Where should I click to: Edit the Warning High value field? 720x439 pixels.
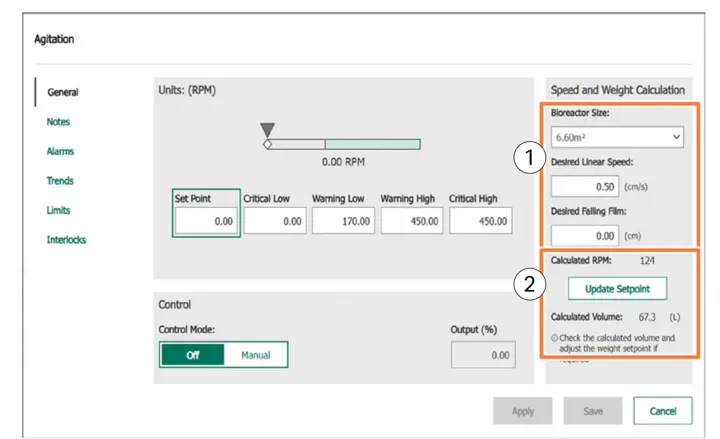[x=411, y=221]
